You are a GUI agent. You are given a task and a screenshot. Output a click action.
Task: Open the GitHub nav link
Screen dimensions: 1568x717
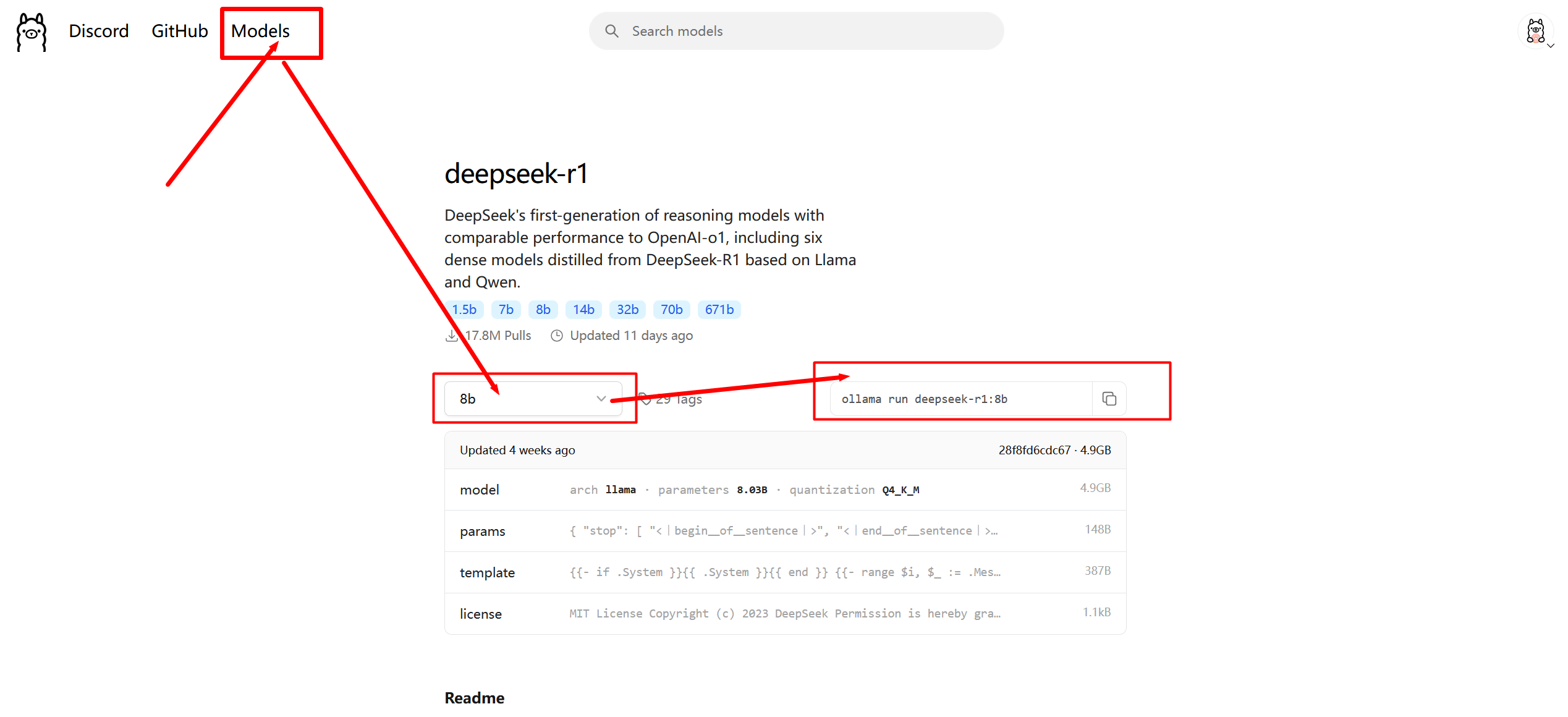179,31
